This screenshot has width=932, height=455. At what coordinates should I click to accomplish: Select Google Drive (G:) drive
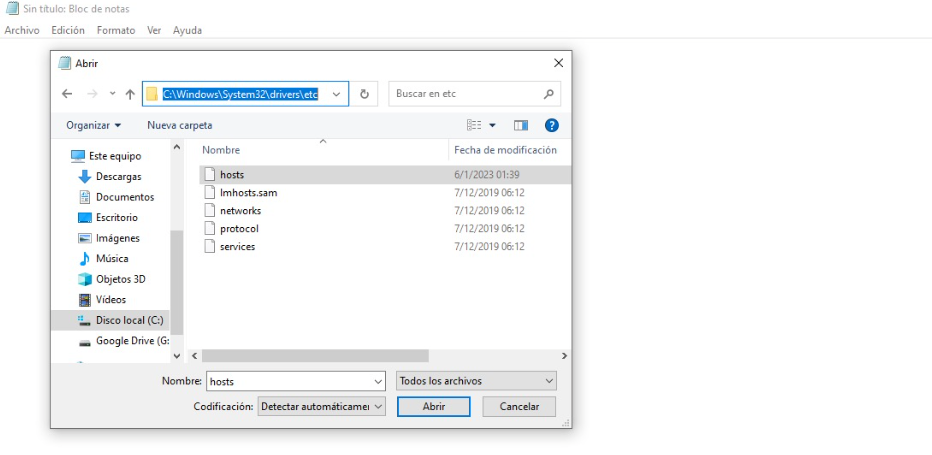coord(132,341)
